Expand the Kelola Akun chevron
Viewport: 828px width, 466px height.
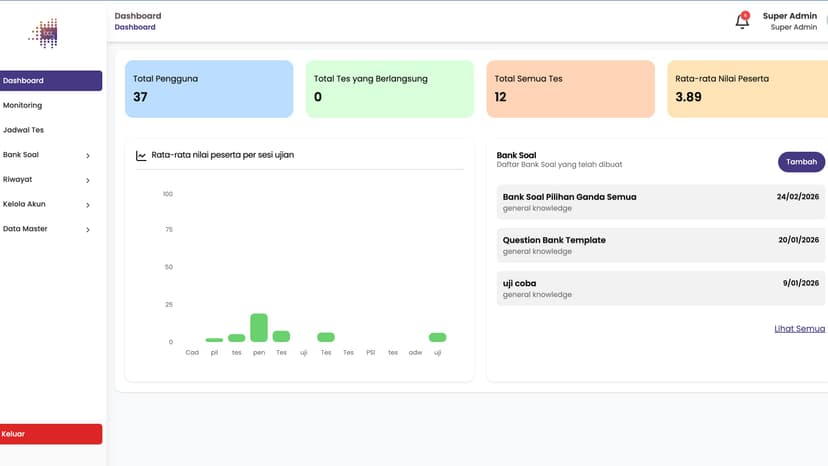[88, 204]
